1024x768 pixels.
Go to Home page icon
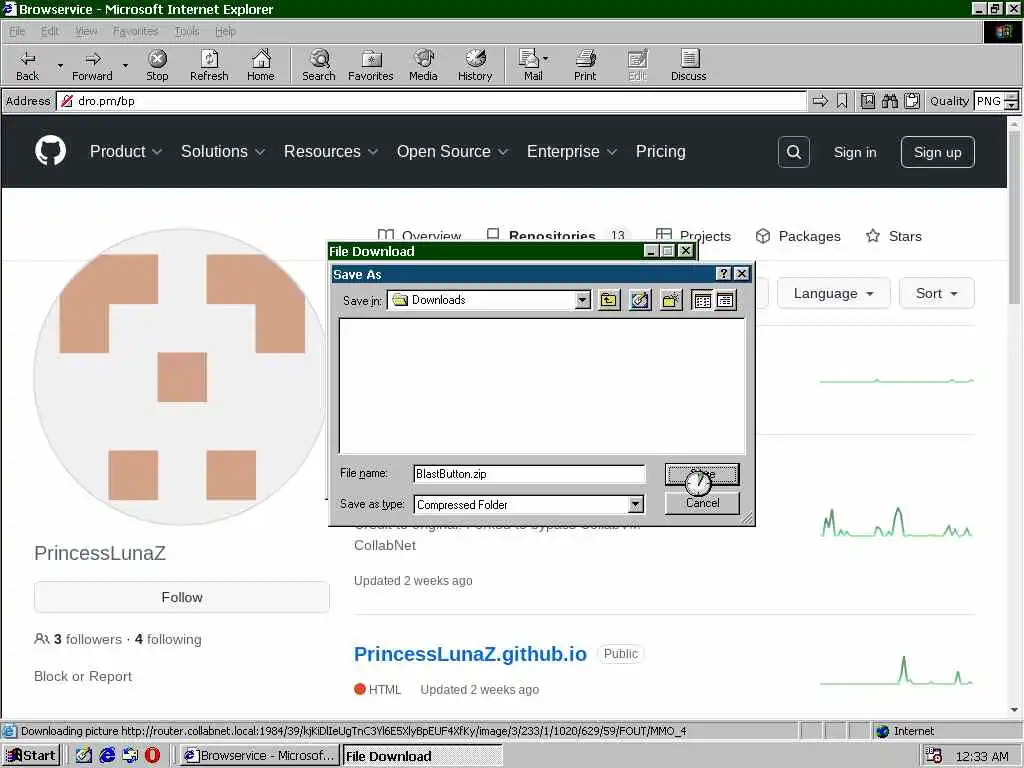[x=261, y=65]
